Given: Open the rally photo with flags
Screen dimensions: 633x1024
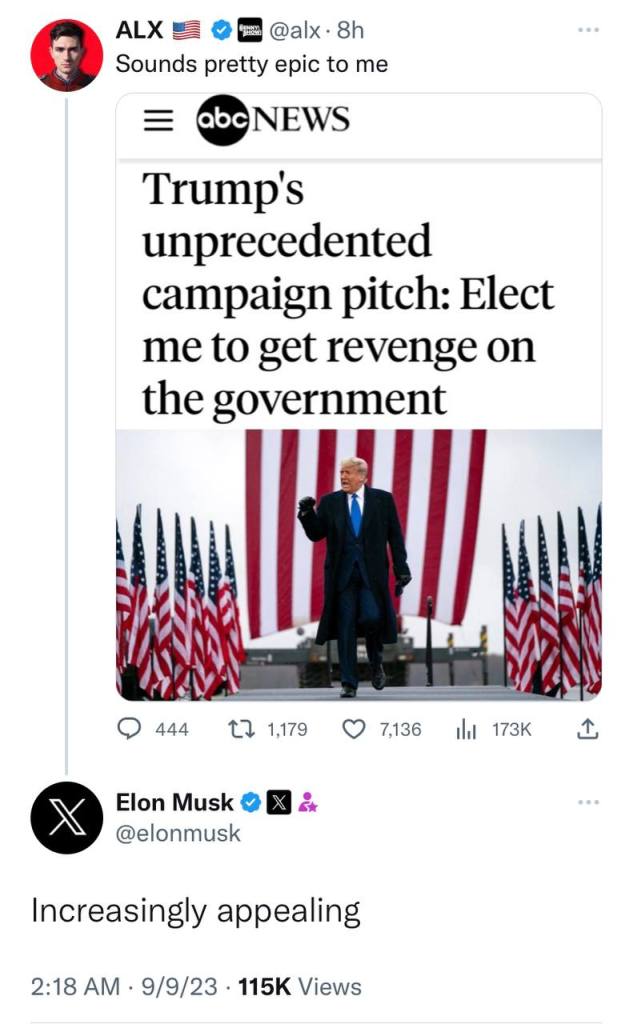Looking at the screenshot, I should [x=359, y=564].
